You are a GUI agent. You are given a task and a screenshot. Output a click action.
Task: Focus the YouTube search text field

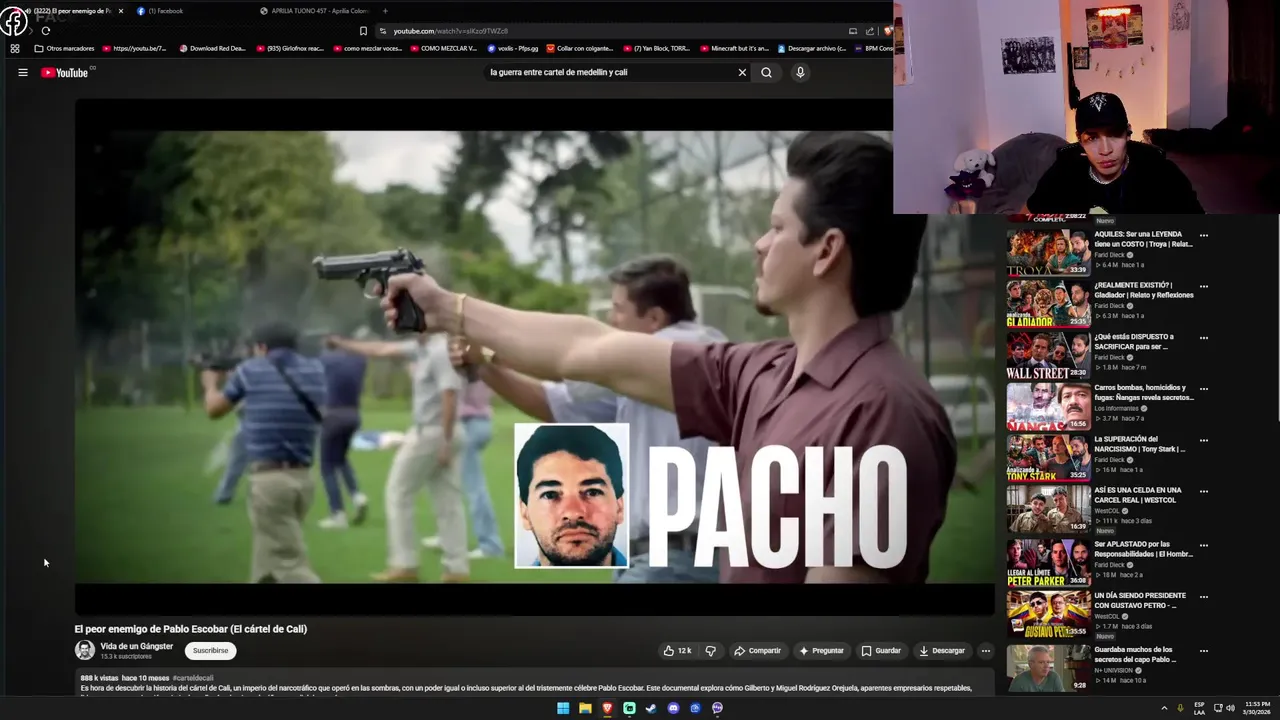coord(610,72)
